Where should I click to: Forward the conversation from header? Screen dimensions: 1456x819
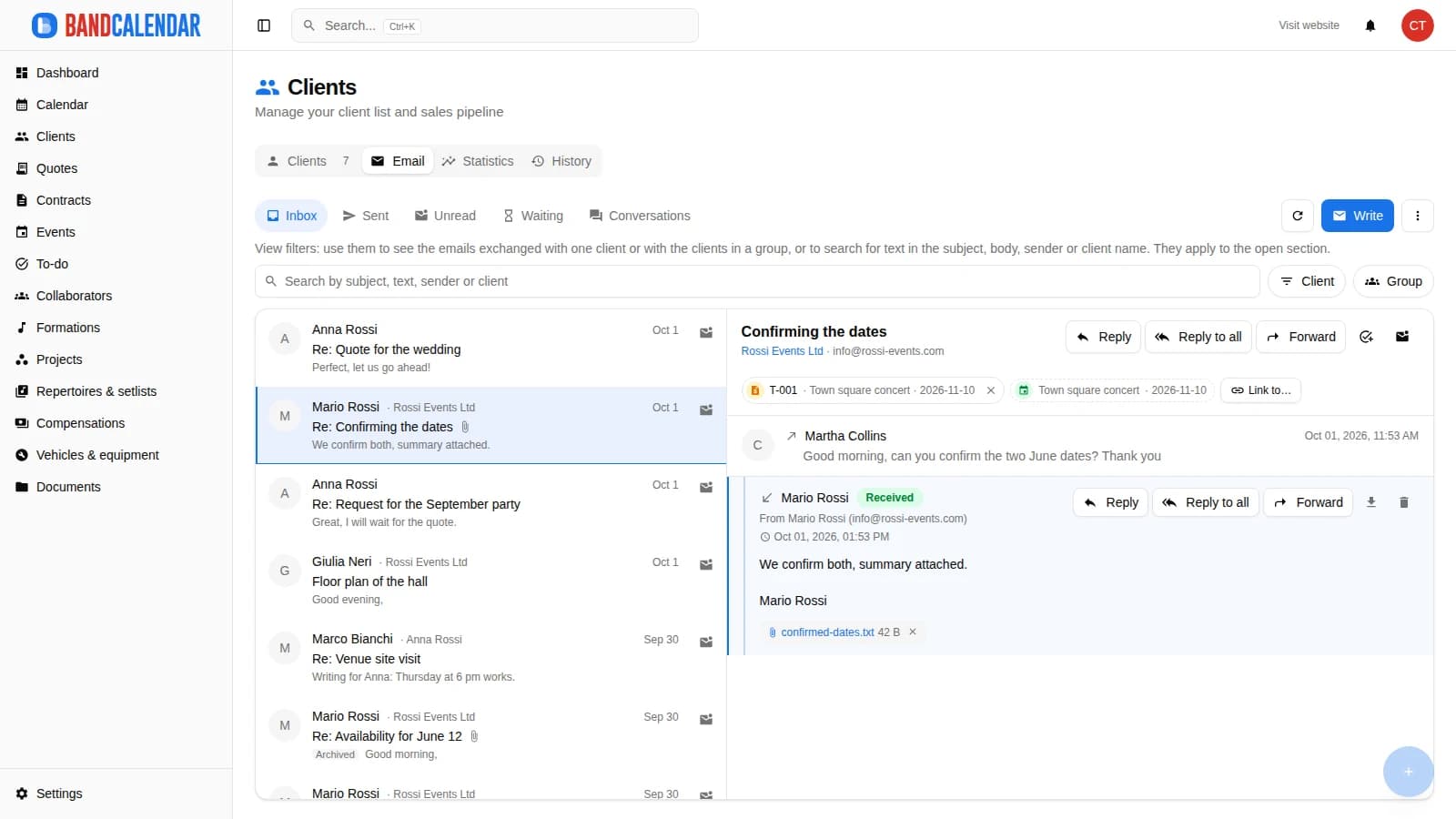point(1300,337)
